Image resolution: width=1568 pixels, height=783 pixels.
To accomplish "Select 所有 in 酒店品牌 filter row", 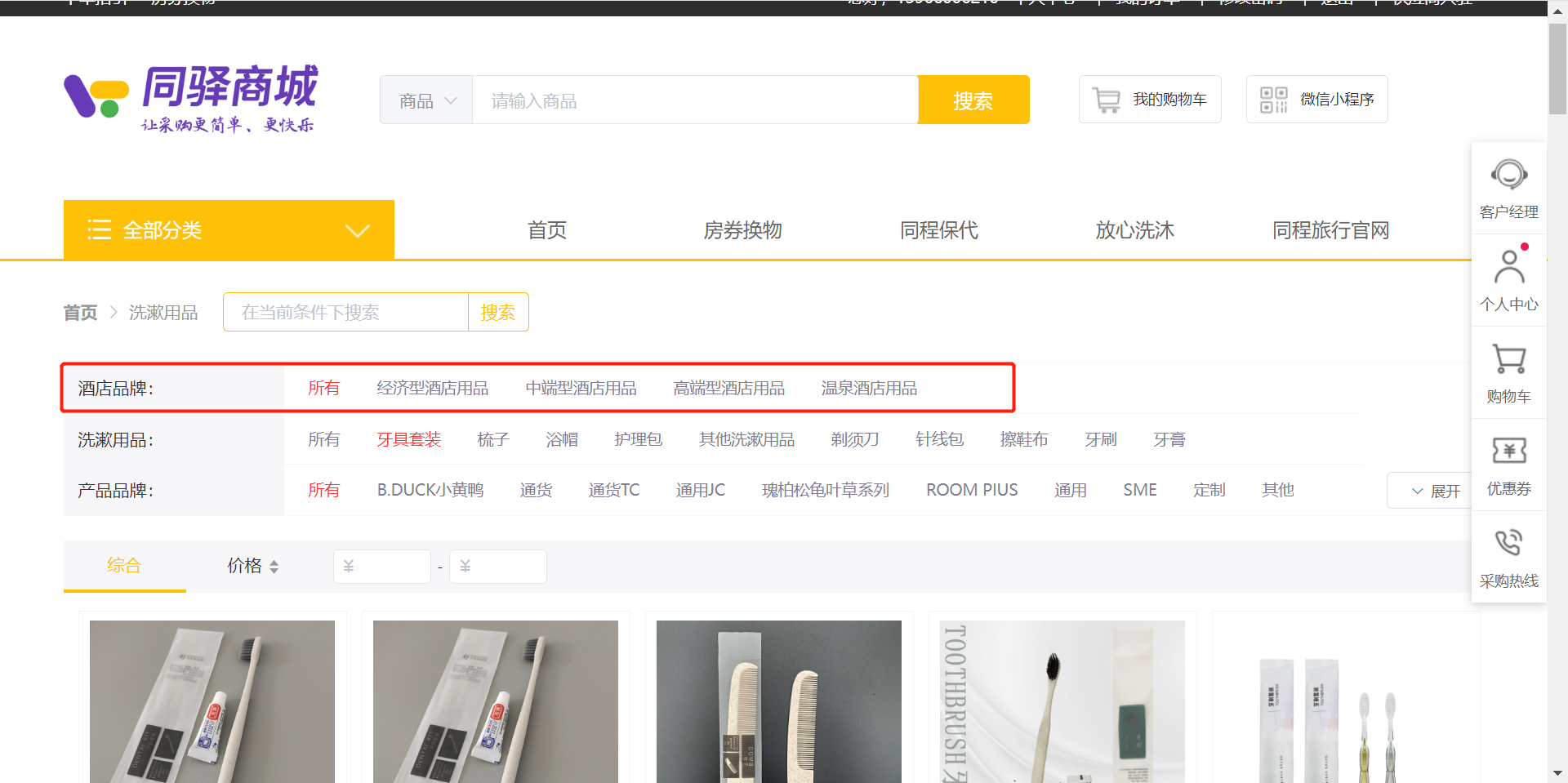I will 324,389.
